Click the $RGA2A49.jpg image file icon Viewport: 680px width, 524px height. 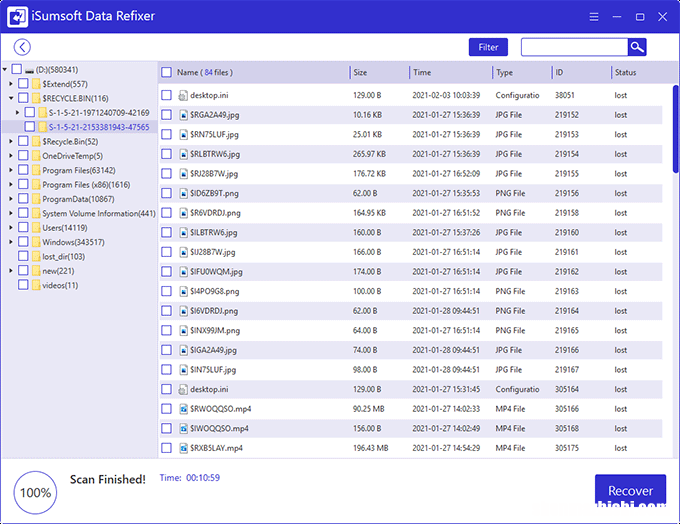point(183,115)
